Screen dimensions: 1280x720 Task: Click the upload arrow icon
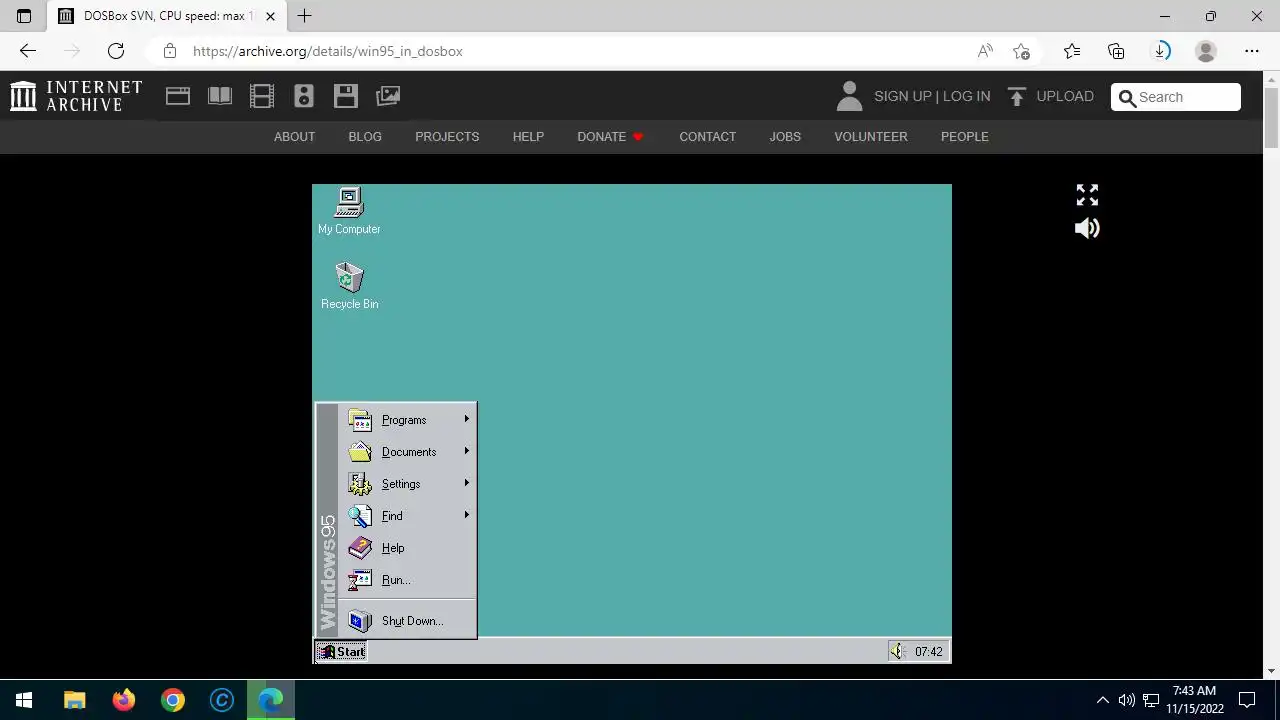pyautogui.click(x=1017, y=97)
